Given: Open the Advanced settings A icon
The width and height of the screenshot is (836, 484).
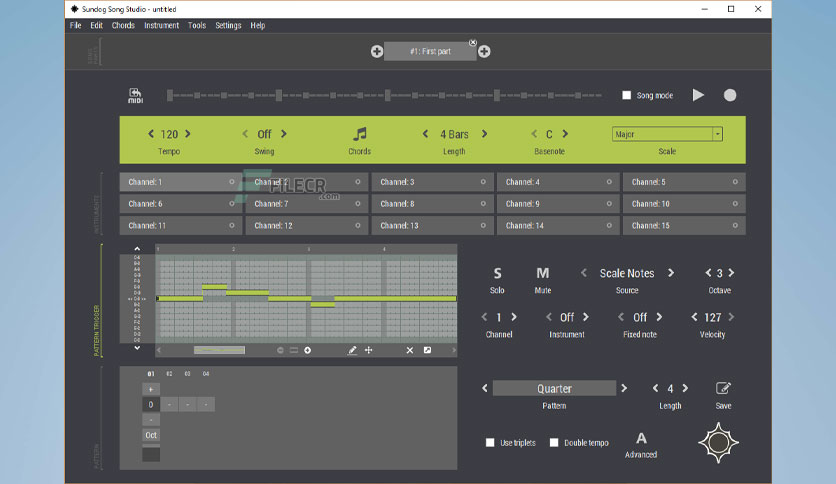Looking at the screenshot, I should (641, 439).
